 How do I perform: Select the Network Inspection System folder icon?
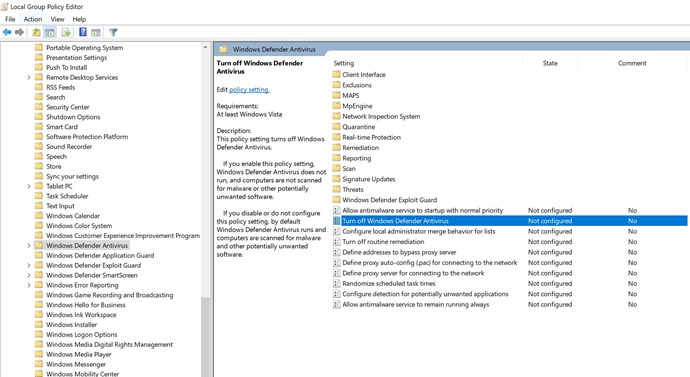click(337, 116)
